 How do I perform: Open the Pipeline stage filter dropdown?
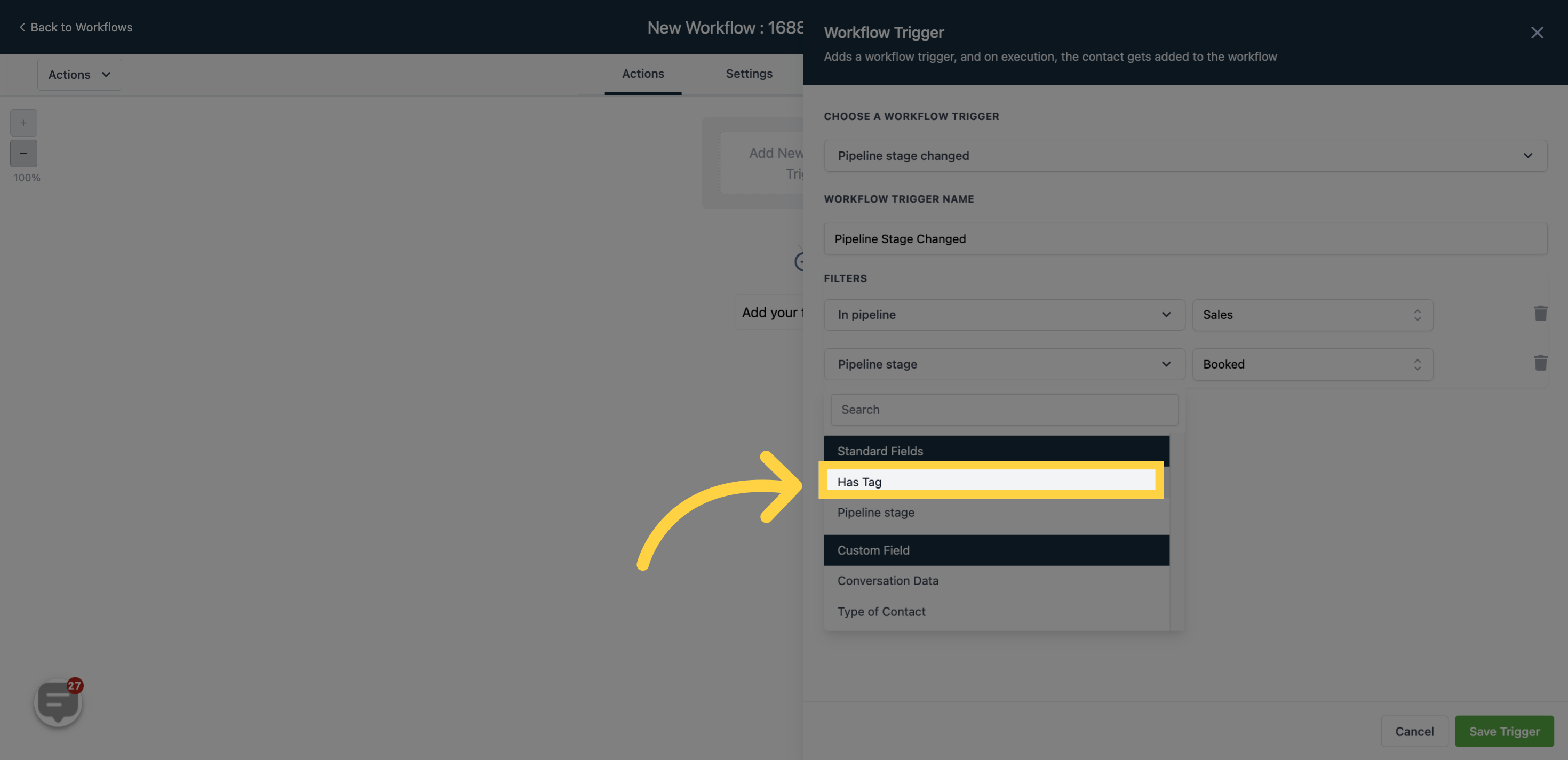[x=1004, y=364]
